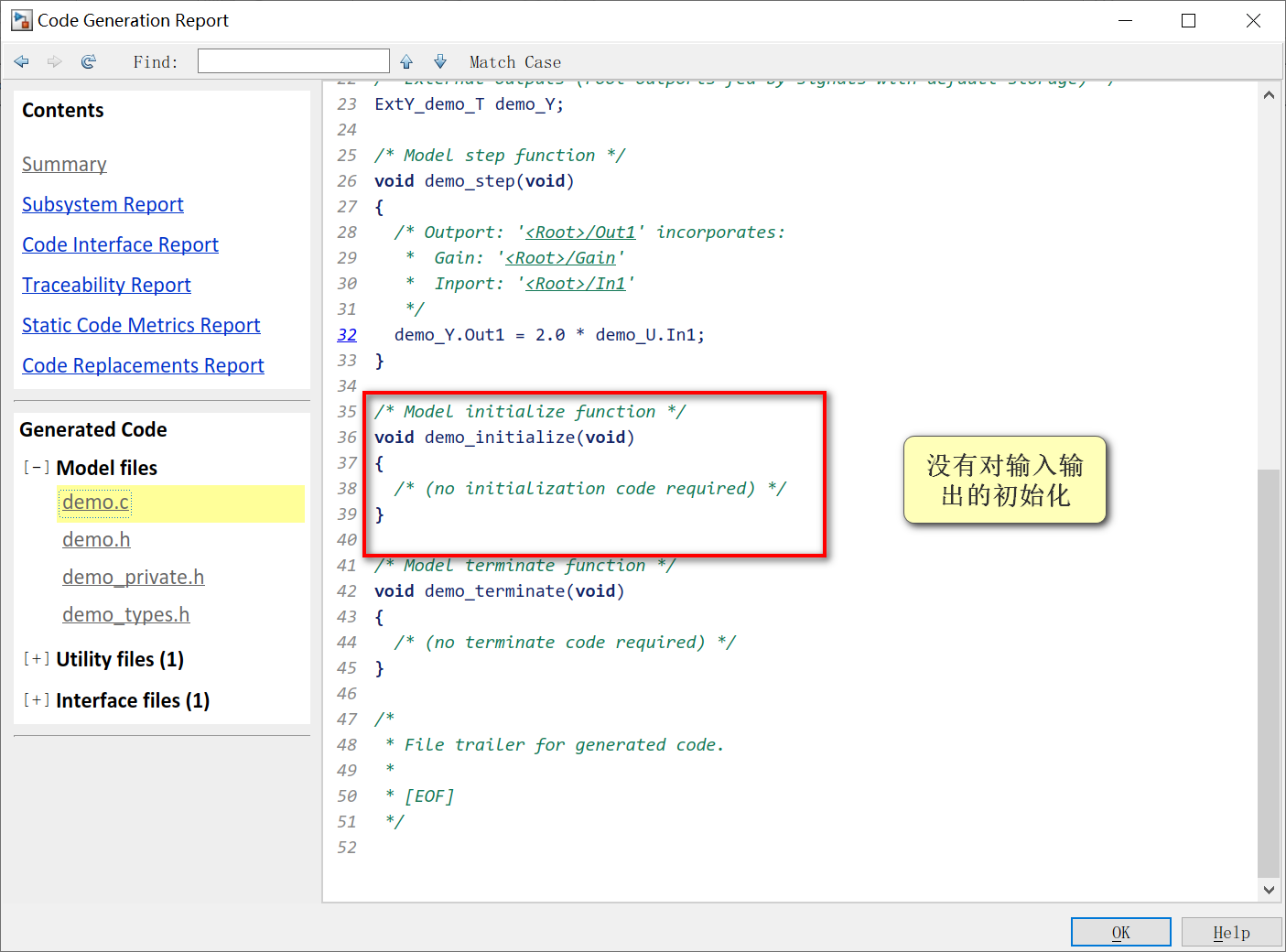Click the 'void demo_step(void)' code line
Screen dimensions: 1286x952
pyautogui.click(x=474, y=181)
